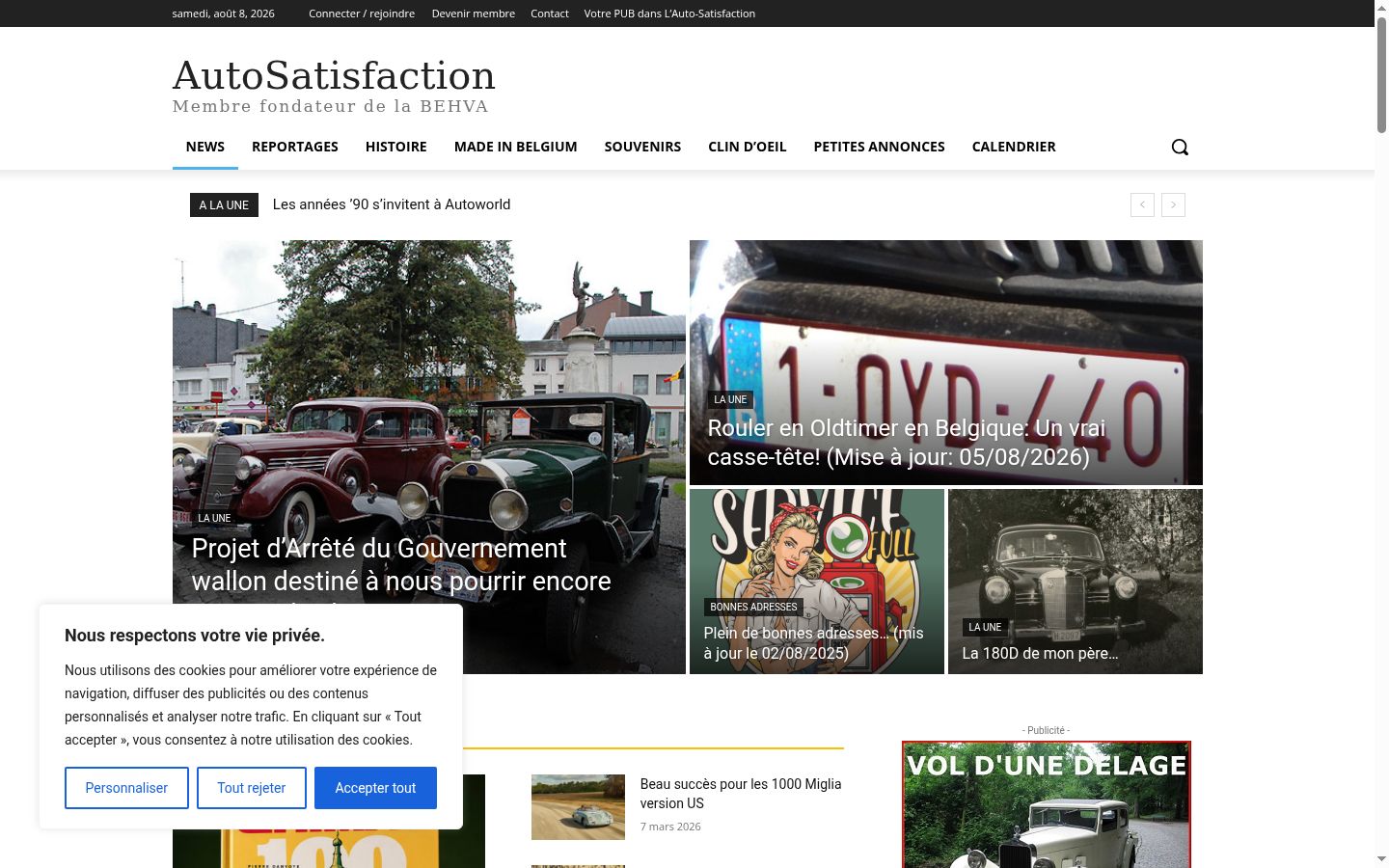Screen dimensions: 1389x868
Task: Open Rouler en Oldtimer en Belgique article
Action: [907, 442]
